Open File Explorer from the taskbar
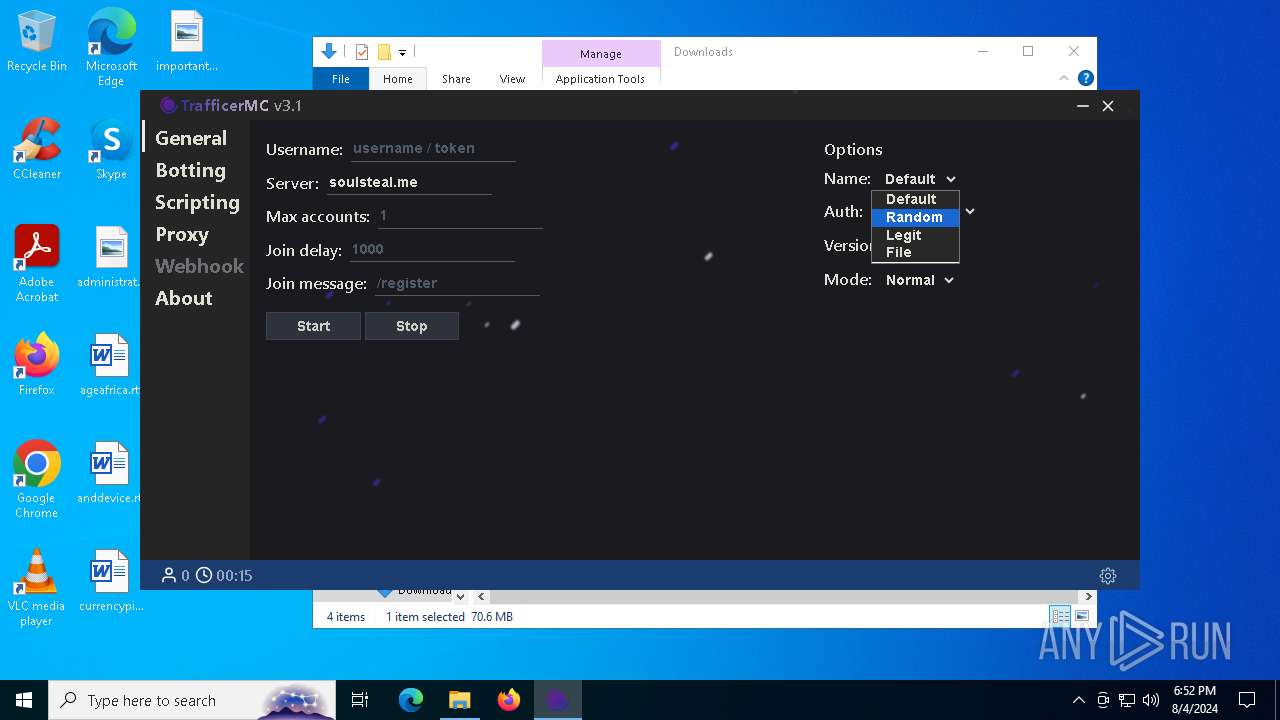 pos(460,700)
